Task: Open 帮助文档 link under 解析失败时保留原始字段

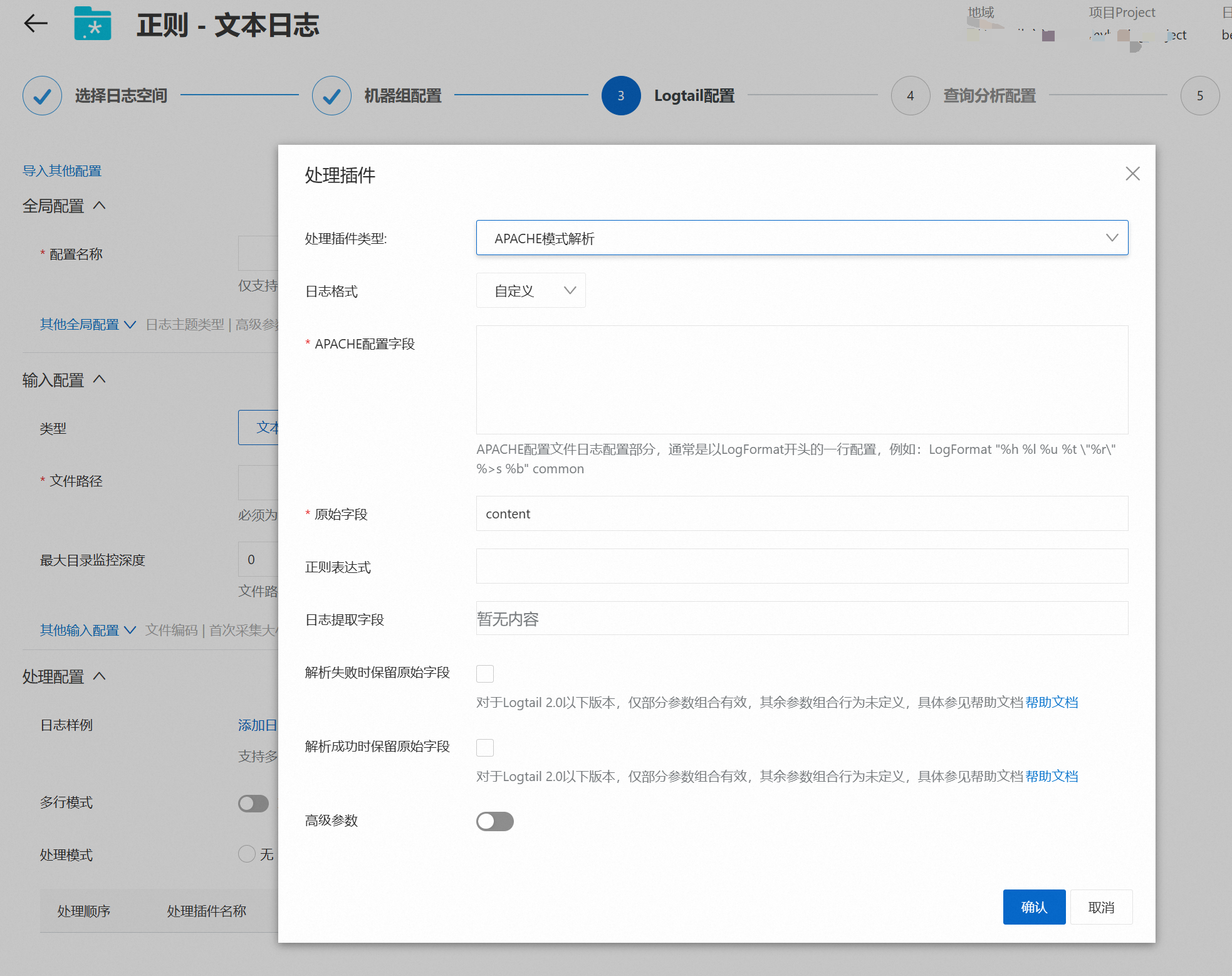Action: [1052, 703]
